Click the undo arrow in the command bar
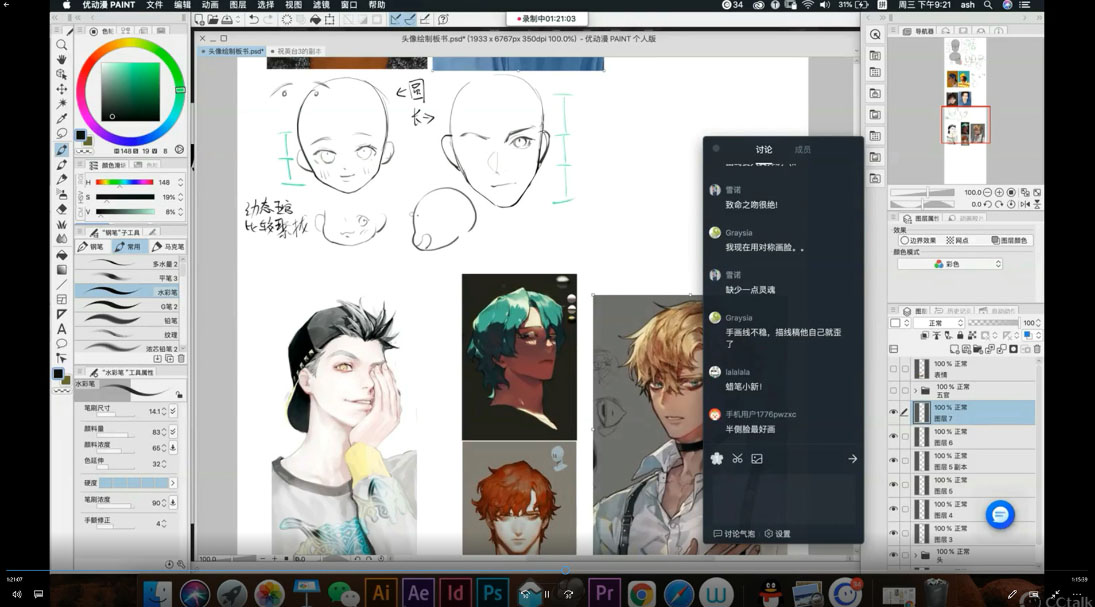The image size is (1095, 607). [253, 20]
